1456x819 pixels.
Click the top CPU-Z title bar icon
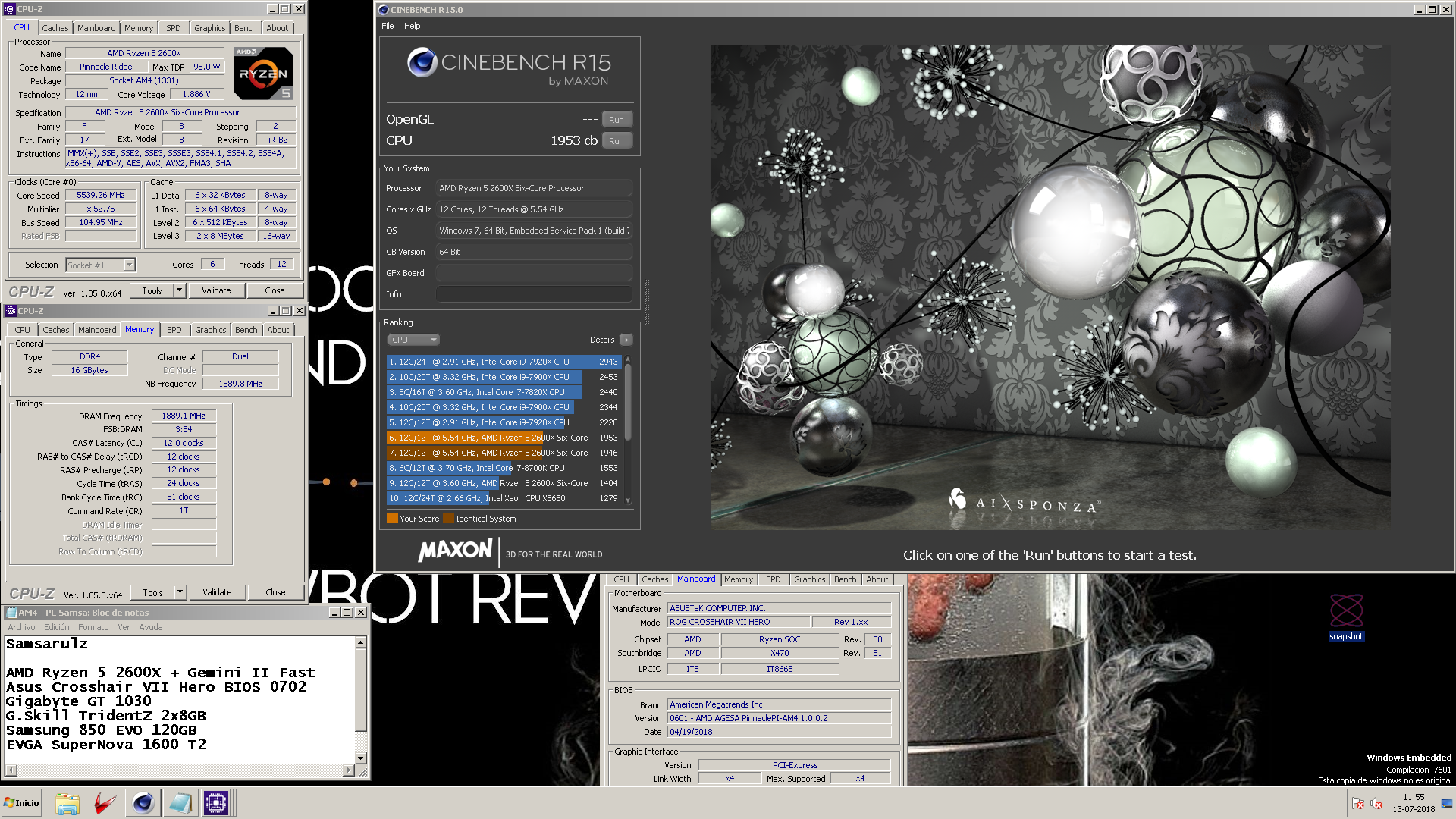[x=10, y=9]
